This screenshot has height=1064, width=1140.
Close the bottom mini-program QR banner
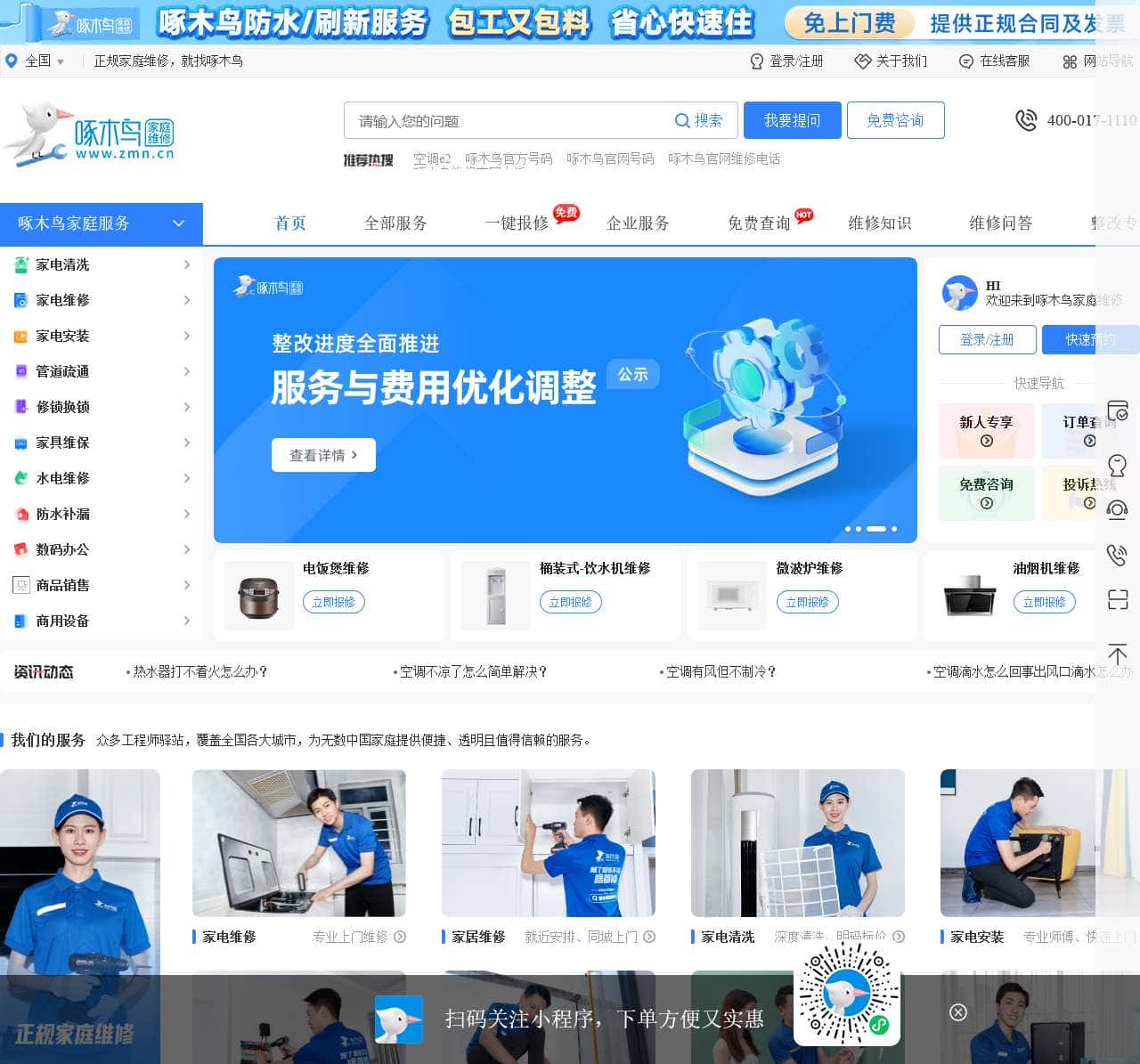pos(958,1012)
